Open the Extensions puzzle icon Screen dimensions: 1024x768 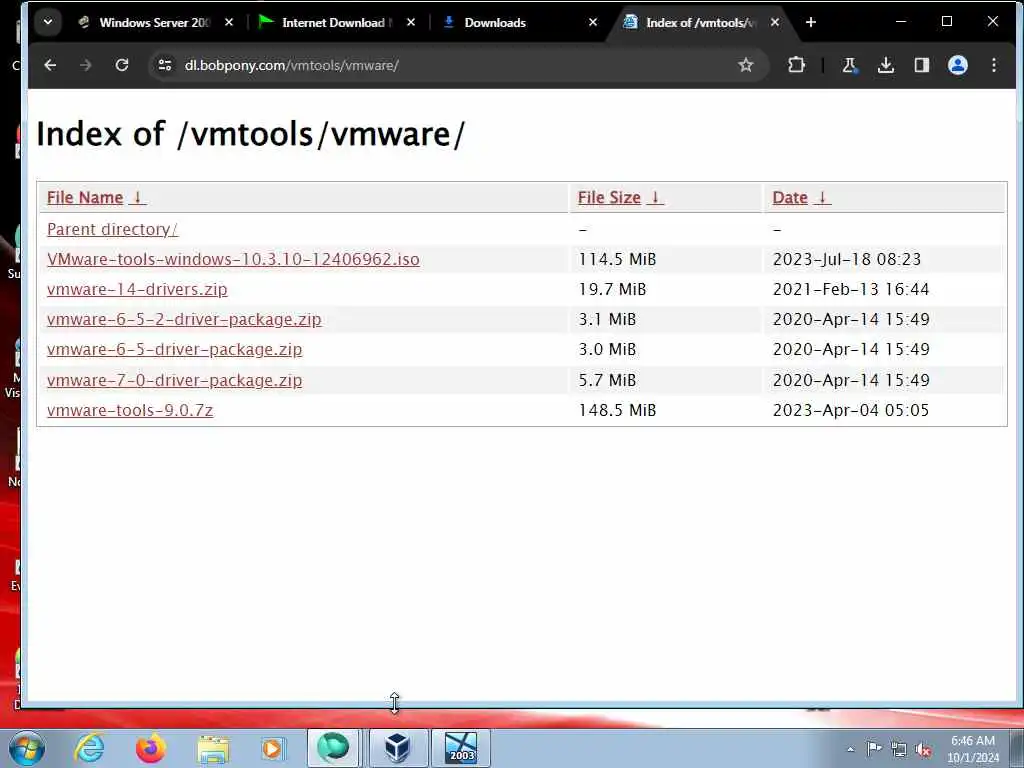(x=796, y=65)
